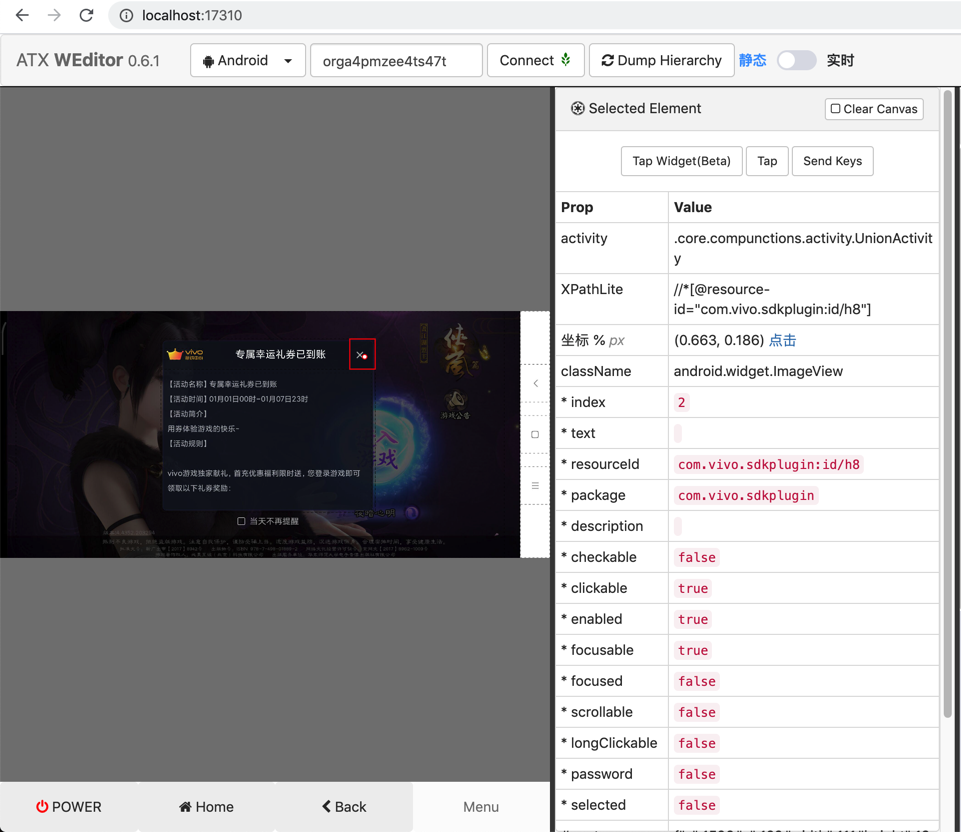Click the browser back arrow

[x=22, y=15]
